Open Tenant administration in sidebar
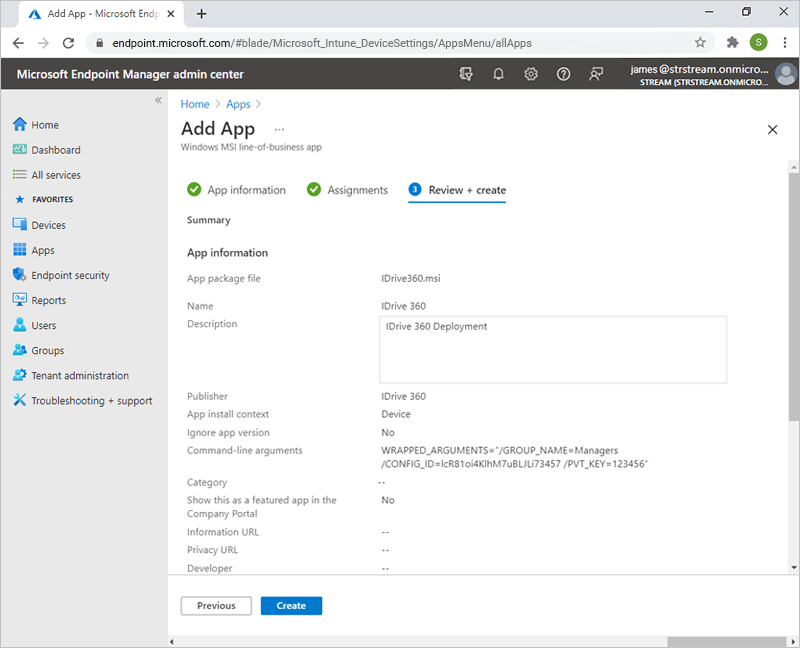 80,376
